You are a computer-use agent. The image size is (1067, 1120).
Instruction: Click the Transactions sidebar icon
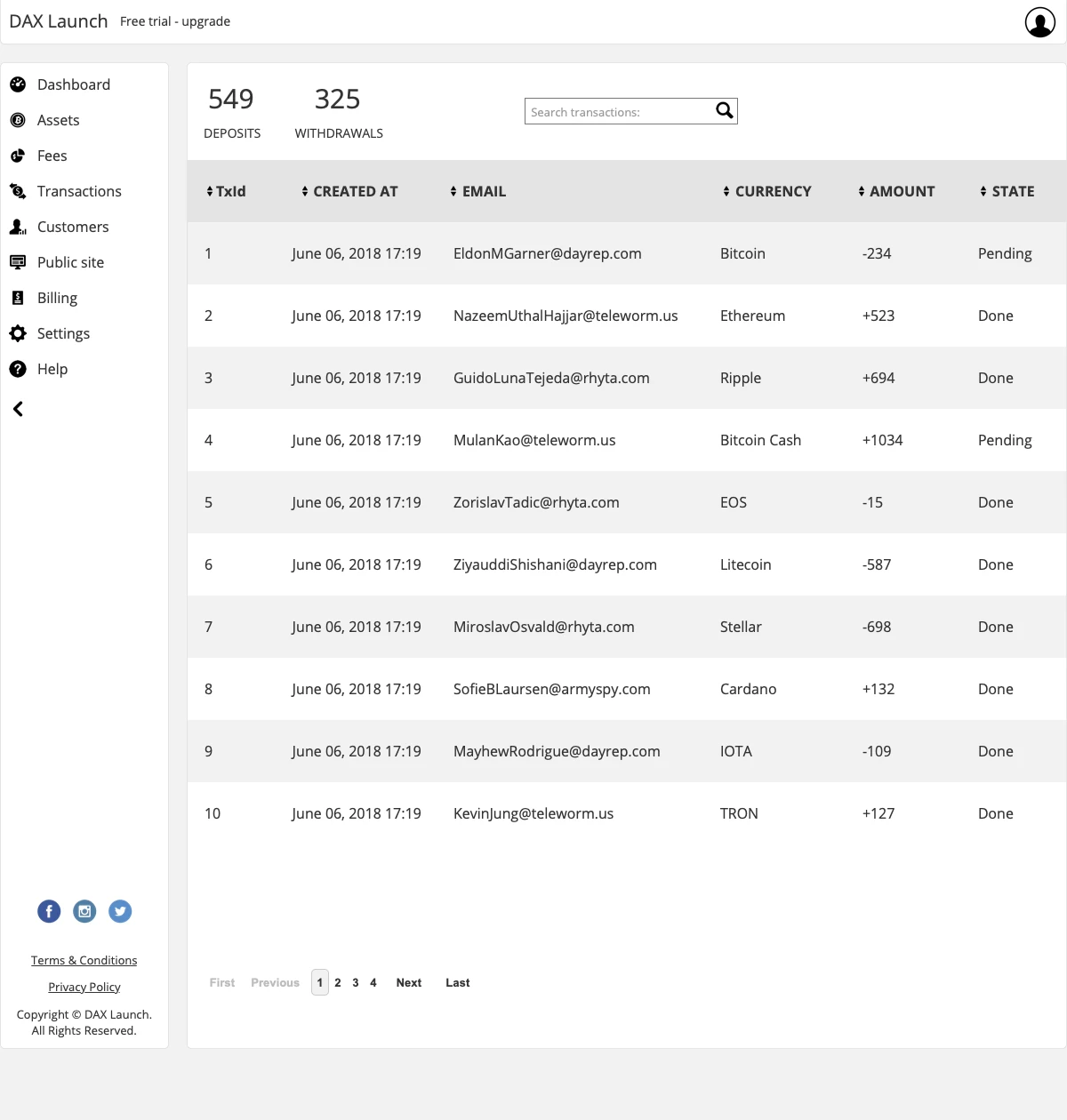(18, 191)
